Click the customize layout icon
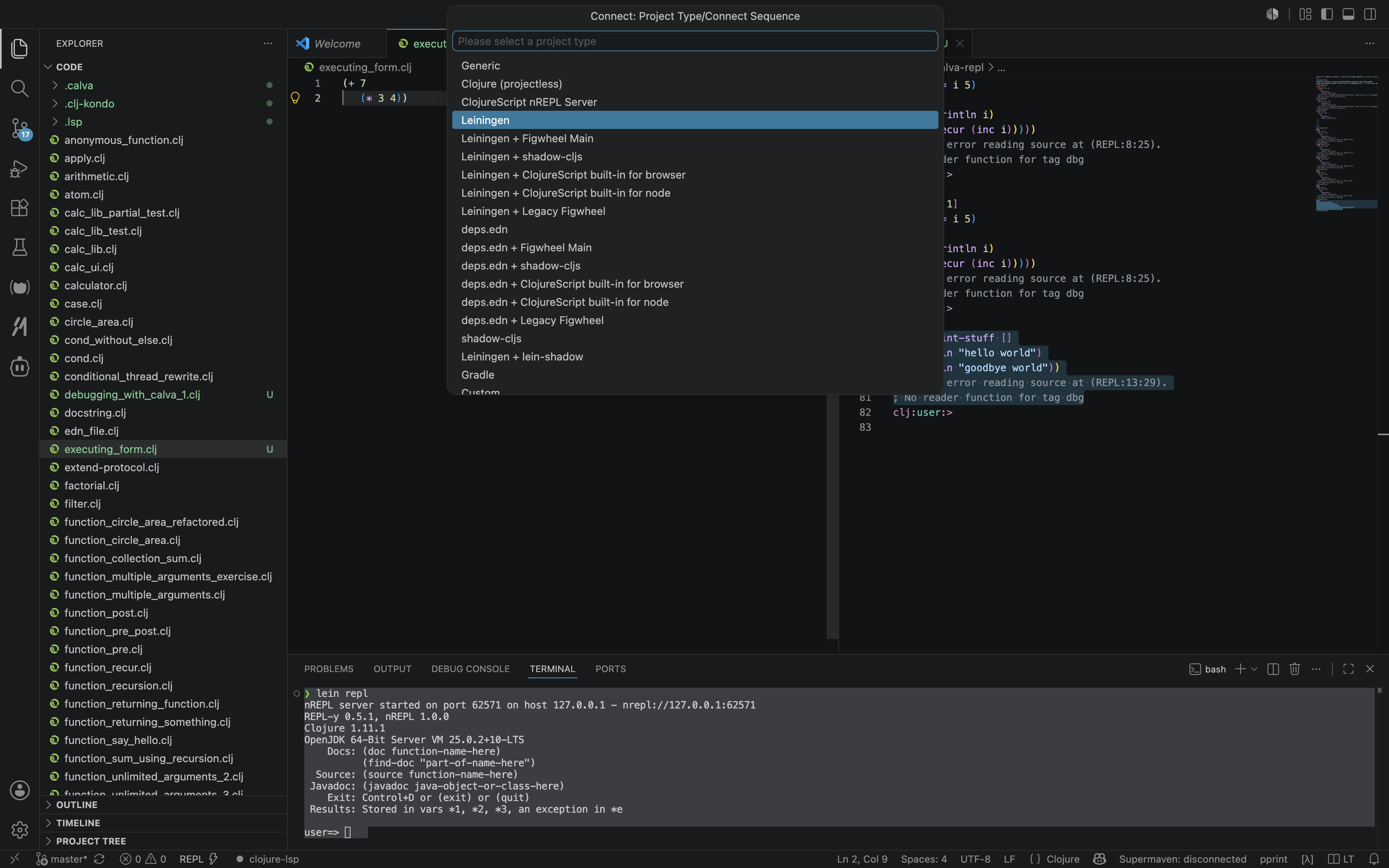The image size is (1389, 868). coord(1305,14)
